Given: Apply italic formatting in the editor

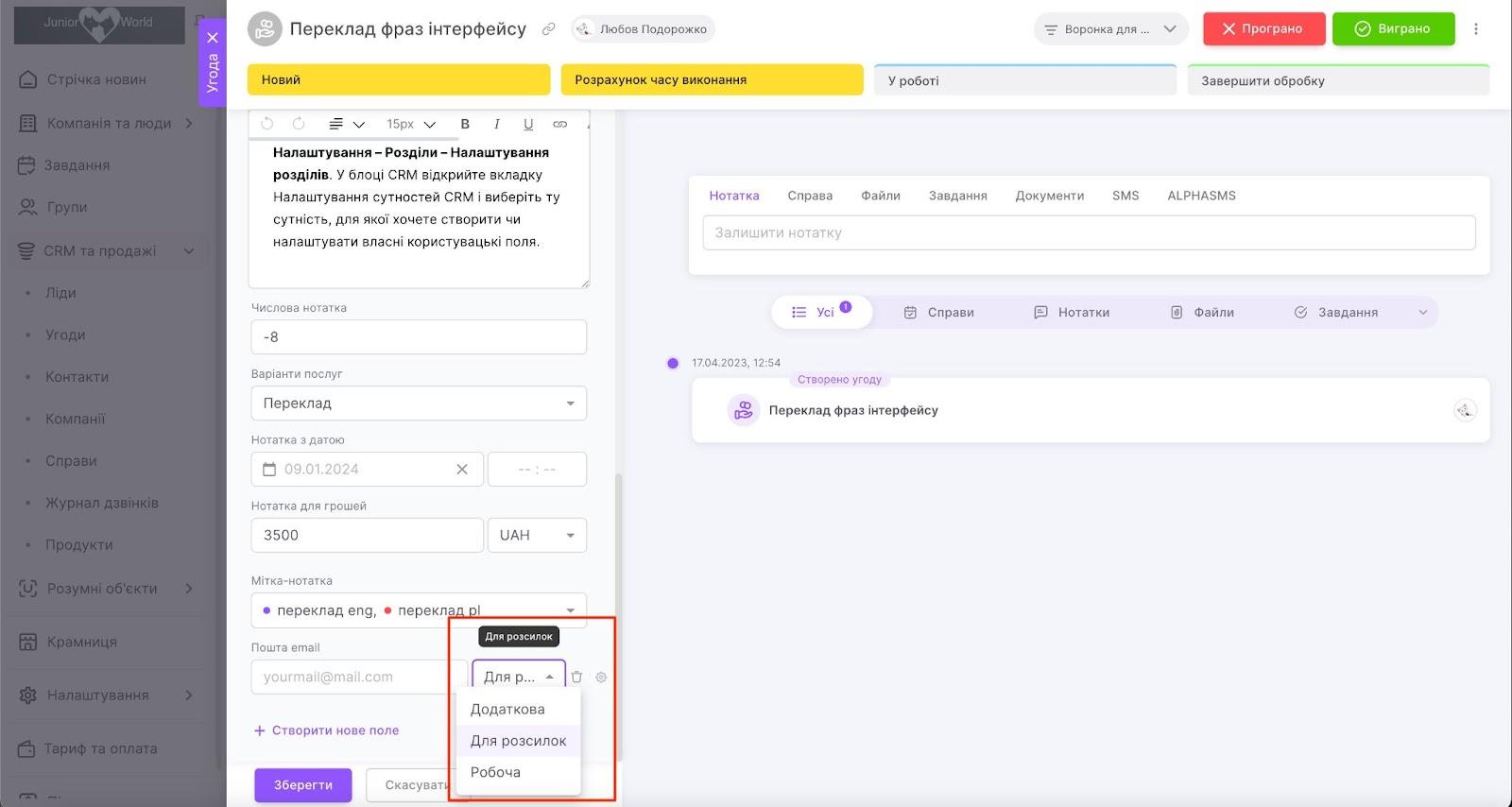Looking at the screenshot, I should (x=496, y=124).
